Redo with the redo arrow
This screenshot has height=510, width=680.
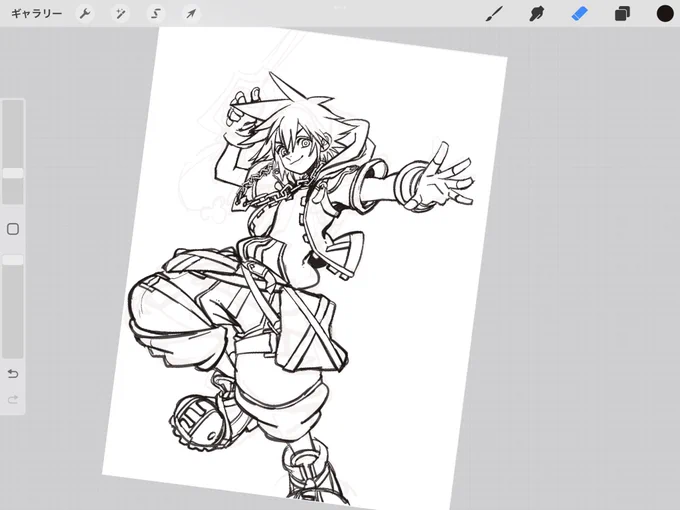click(x=13, y=399)
